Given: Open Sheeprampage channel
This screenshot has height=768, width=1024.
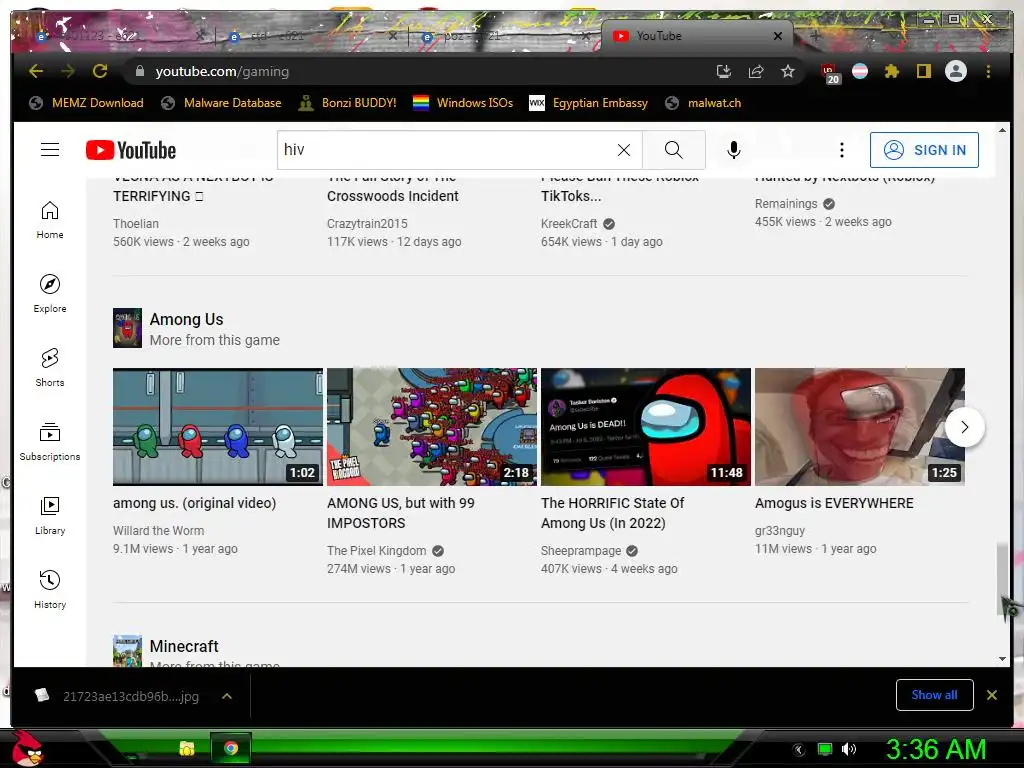Looking at the screenshot, I should [x=581, y=551].
